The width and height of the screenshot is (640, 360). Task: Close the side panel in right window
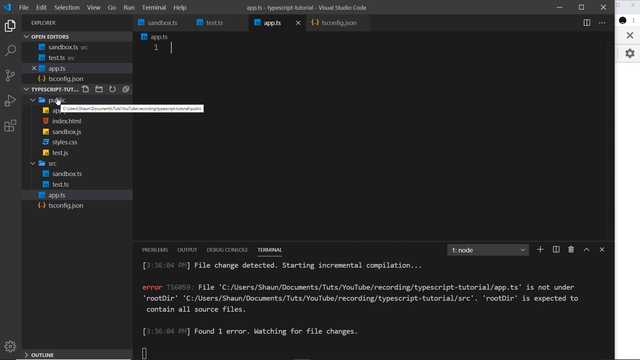(630, 36)
